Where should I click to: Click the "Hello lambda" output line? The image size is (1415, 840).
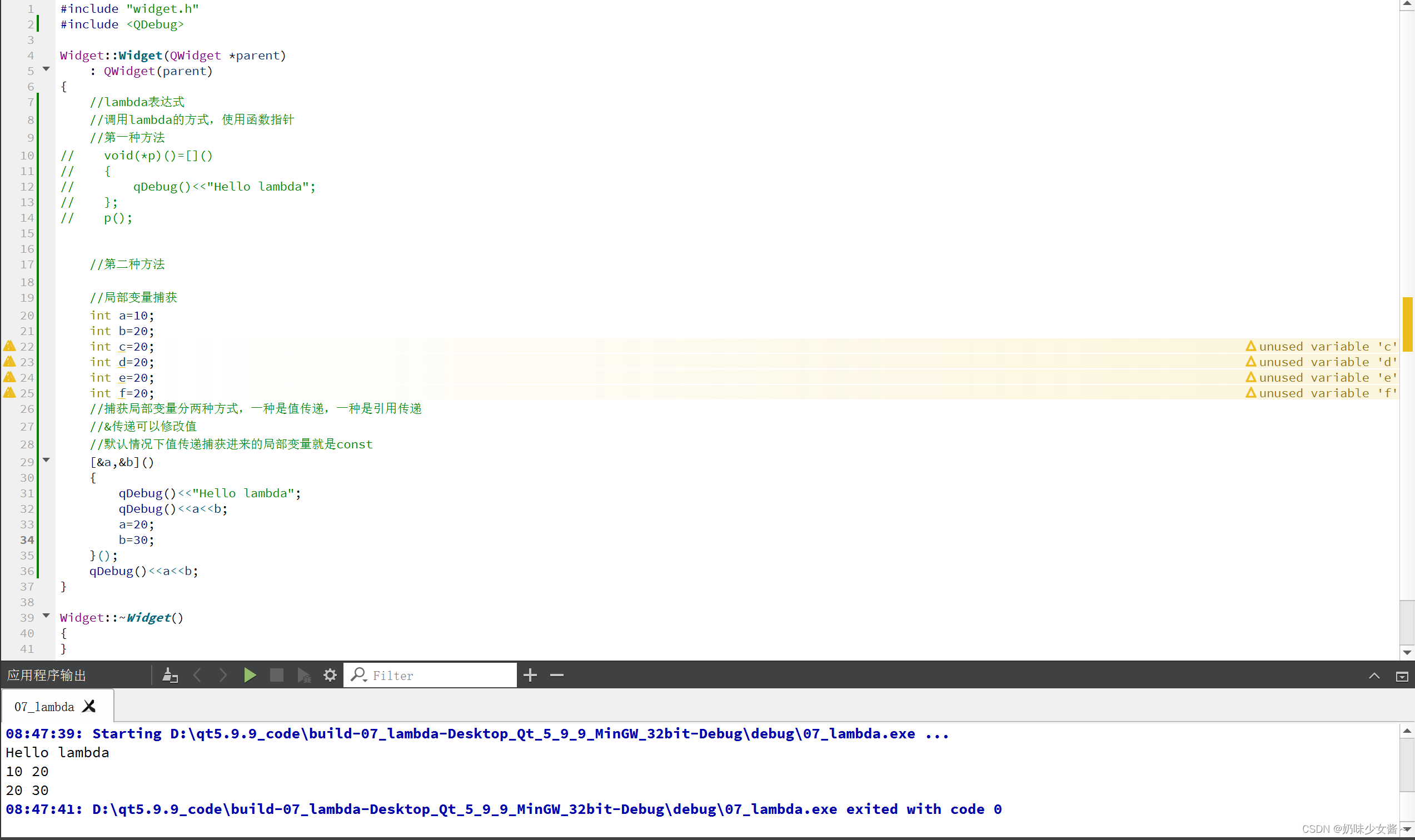57,752
